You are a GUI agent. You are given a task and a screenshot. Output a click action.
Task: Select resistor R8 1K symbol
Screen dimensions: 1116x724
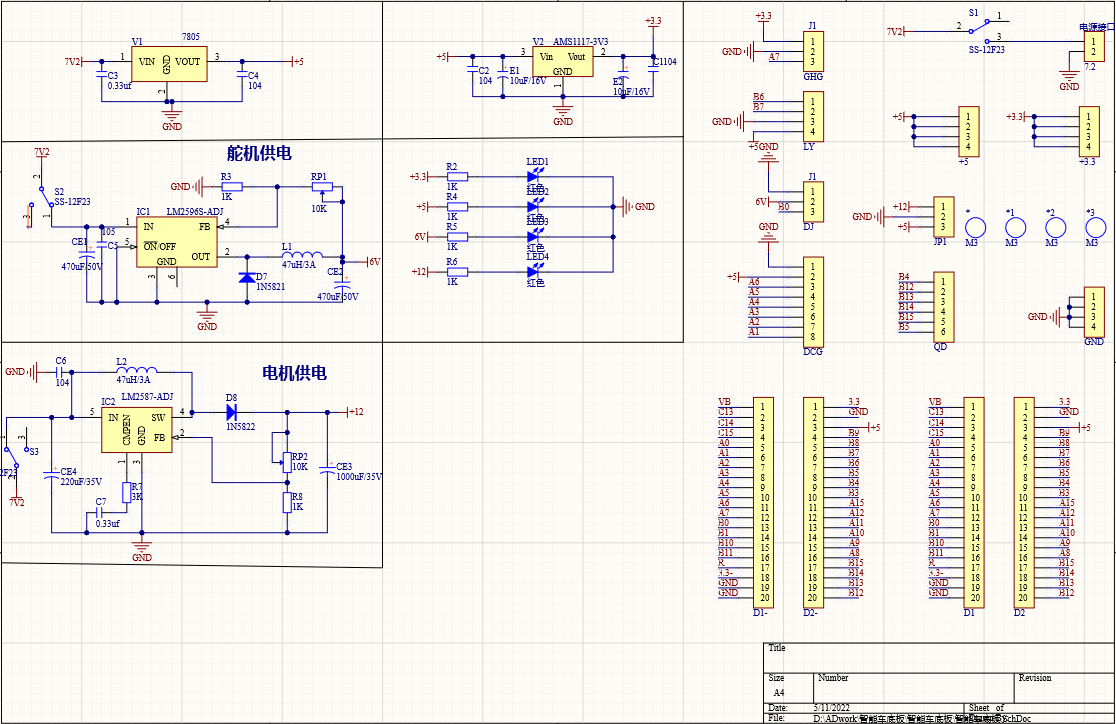click(x=288, y=503)
